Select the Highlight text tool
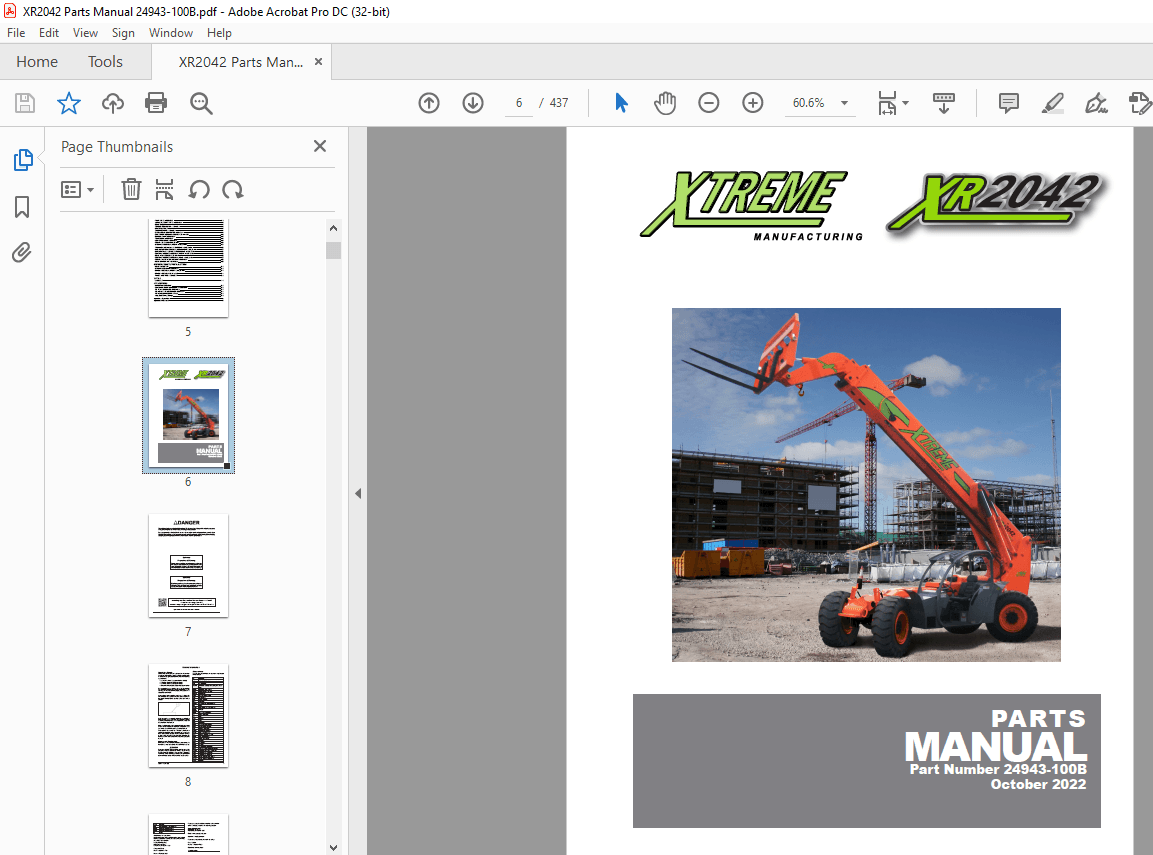 tap(1052, 102)
